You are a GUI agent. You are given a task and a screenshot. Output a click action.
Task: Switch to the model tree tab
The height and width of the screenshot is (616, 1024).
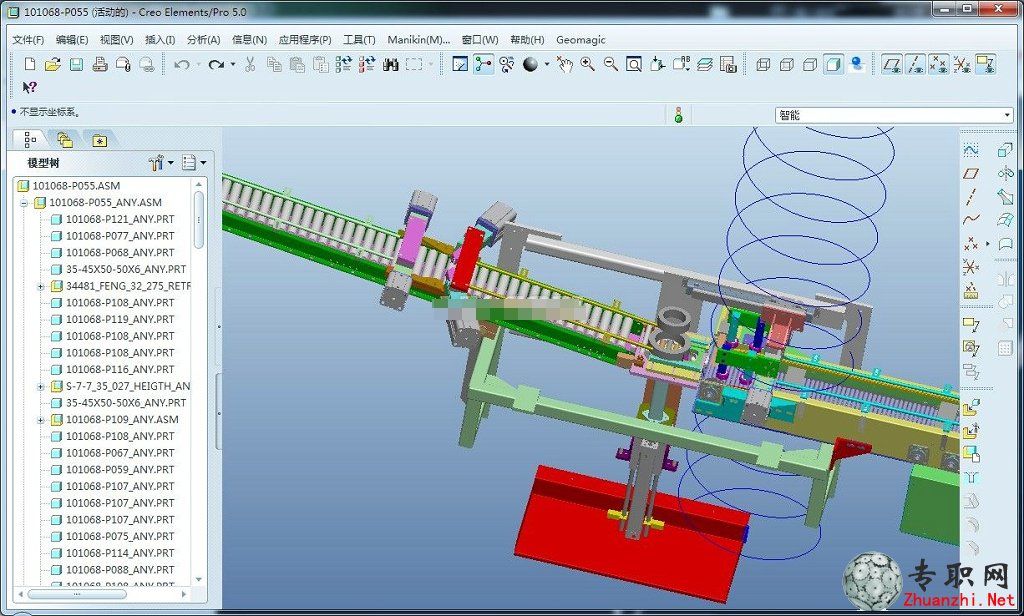[30, 140]
